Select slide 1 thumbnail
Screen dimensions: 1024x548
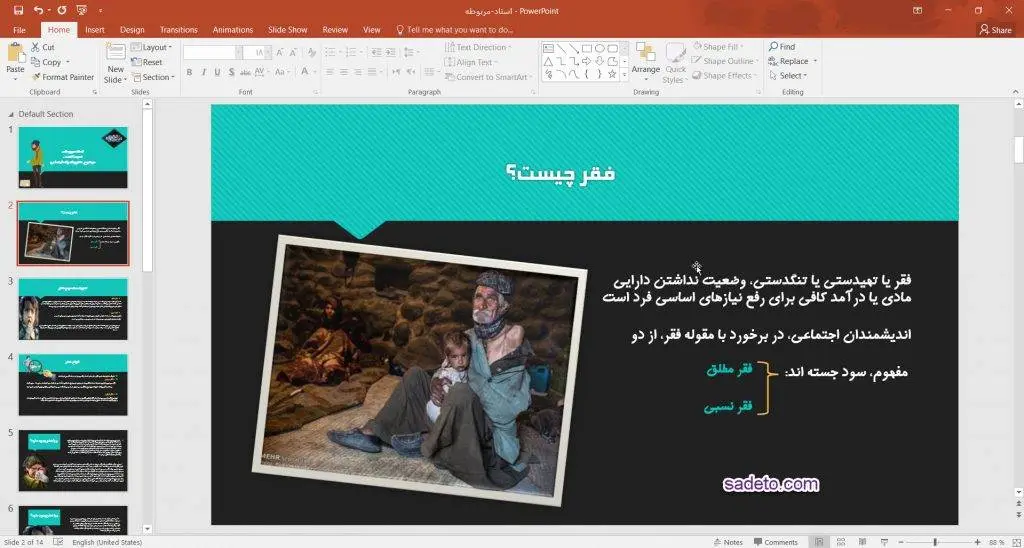[72, 157]
